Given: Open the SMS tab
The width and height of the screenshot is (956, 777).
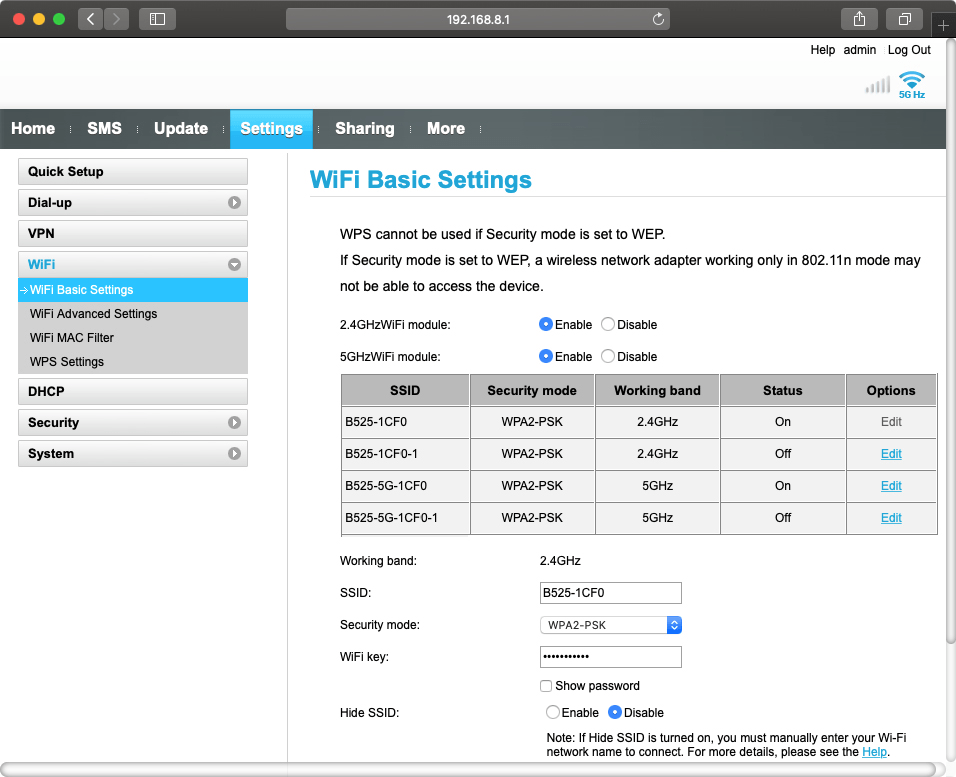Looking at the screenshot, I should point(104,129).
